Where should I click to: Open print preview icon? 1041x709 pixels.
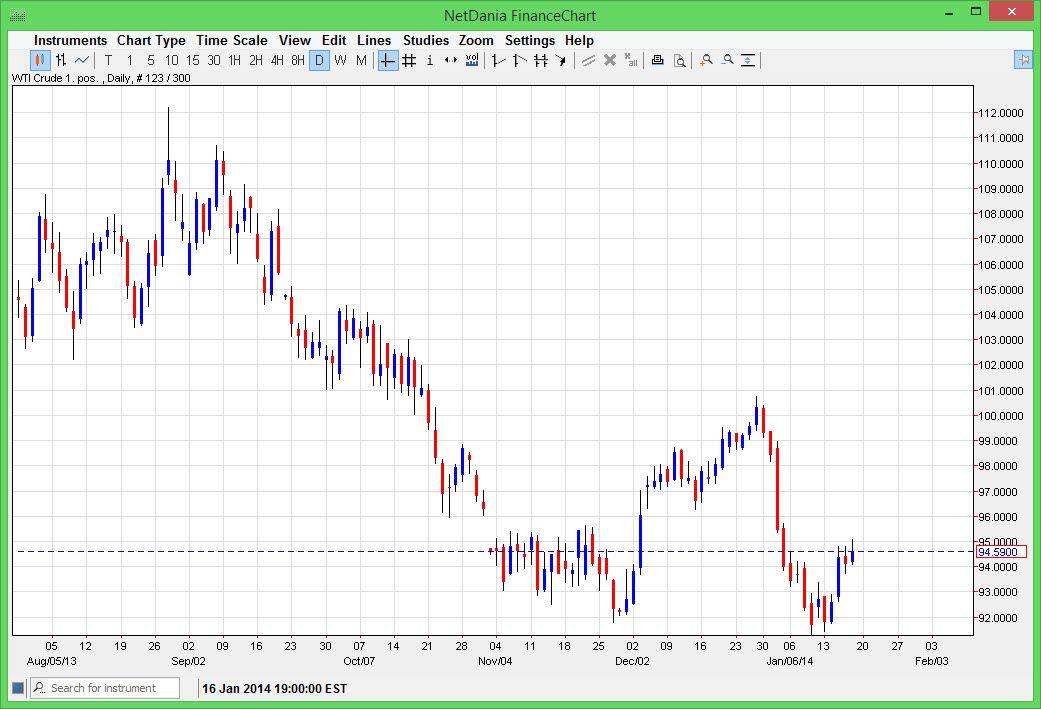[679, 60]
